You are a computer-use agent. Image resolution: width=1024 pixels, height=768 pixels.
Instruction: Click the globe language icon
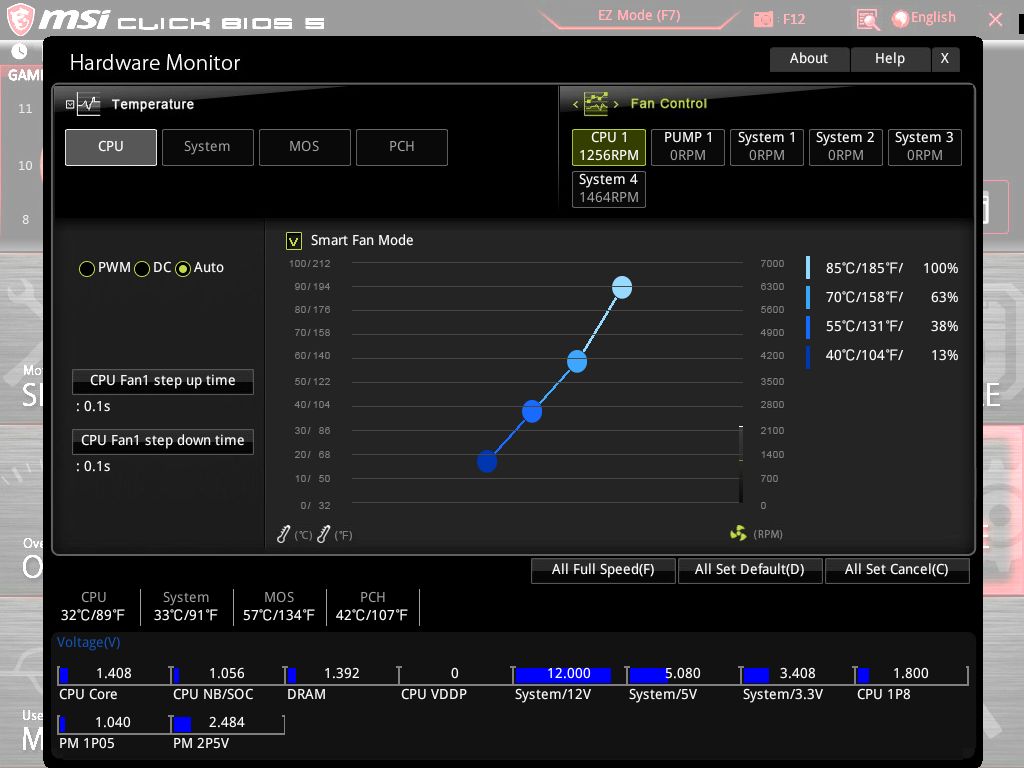coord(900,18)
